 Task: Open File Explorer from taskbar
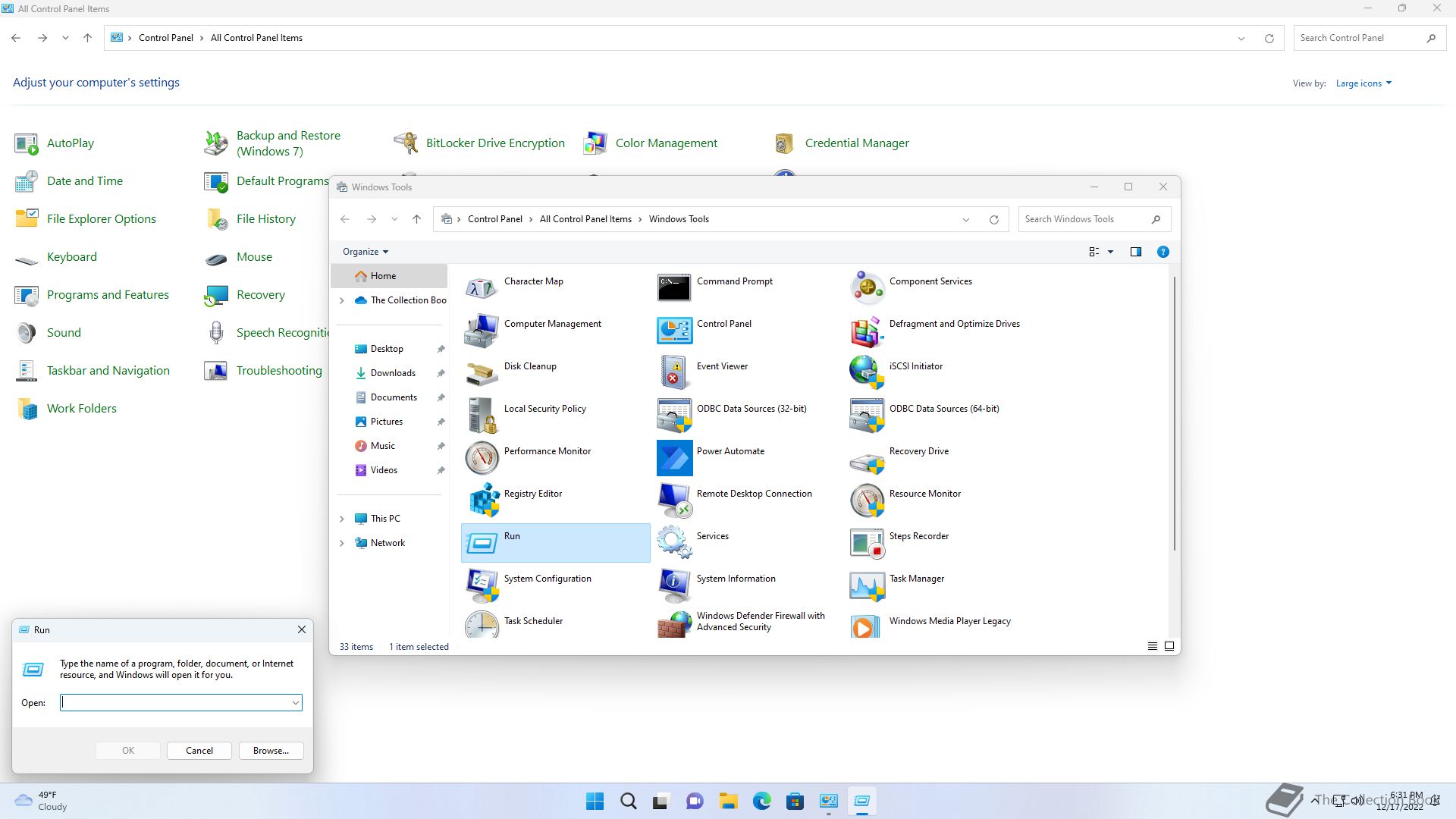(728, 801)
